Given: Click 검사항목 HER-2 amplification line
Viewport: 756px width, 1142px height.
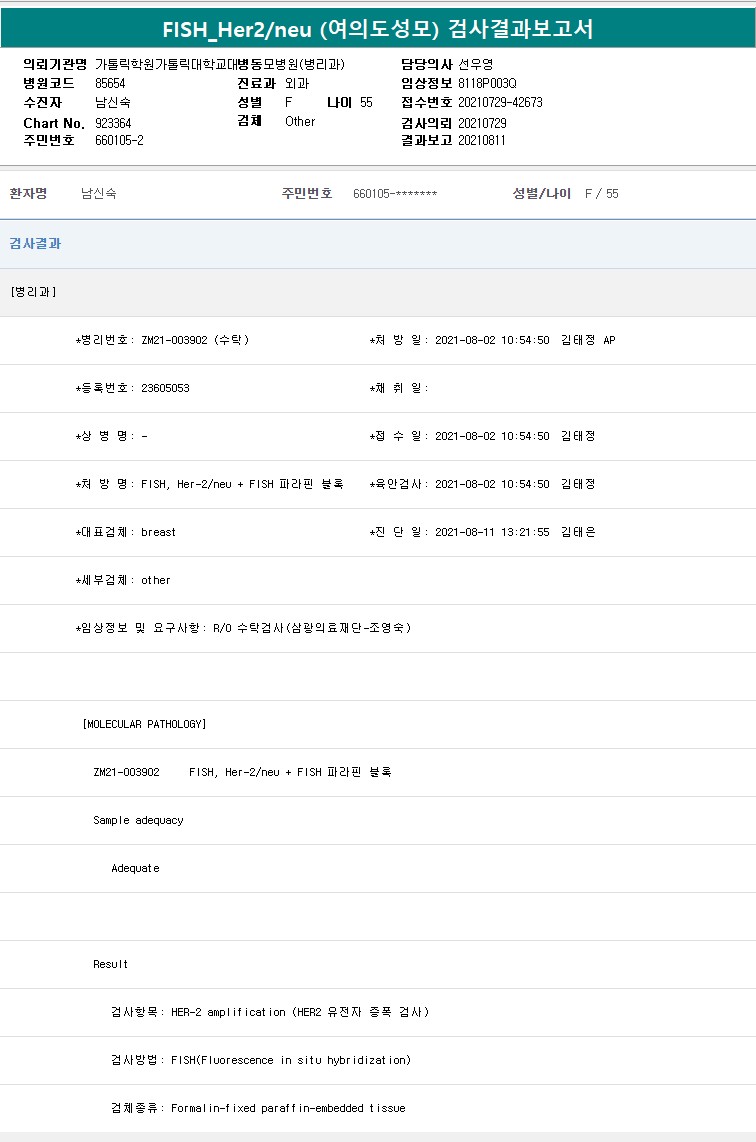Looking at the screenshot, I should pyautogui.click(x=270, y=1012).
